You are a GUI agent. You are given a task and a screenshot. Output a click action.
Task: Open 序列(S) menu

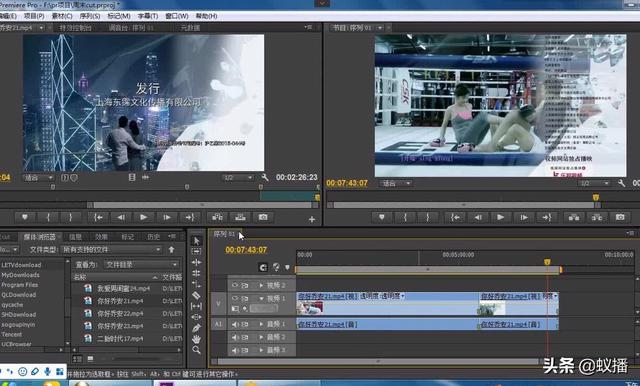[x=90, y=16]
